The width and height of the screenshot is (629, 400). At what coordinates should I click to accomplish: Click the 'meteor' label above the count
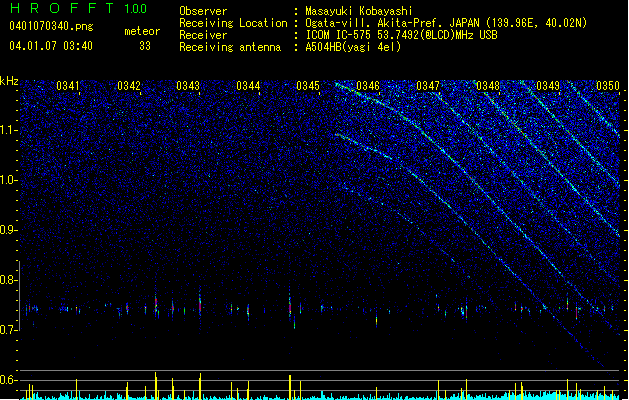click(x=142, y=31)
